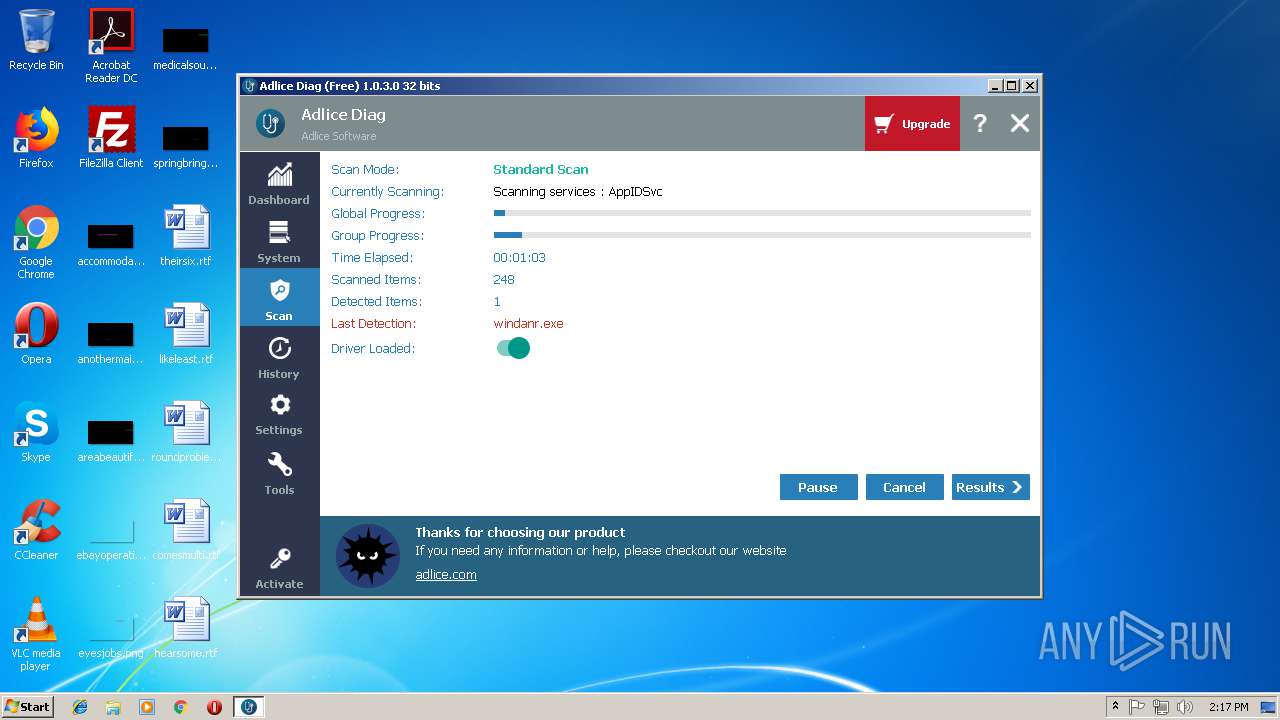
Task: Click the time elapsed value 00:01:03
Action: click(x=519, y=258)
